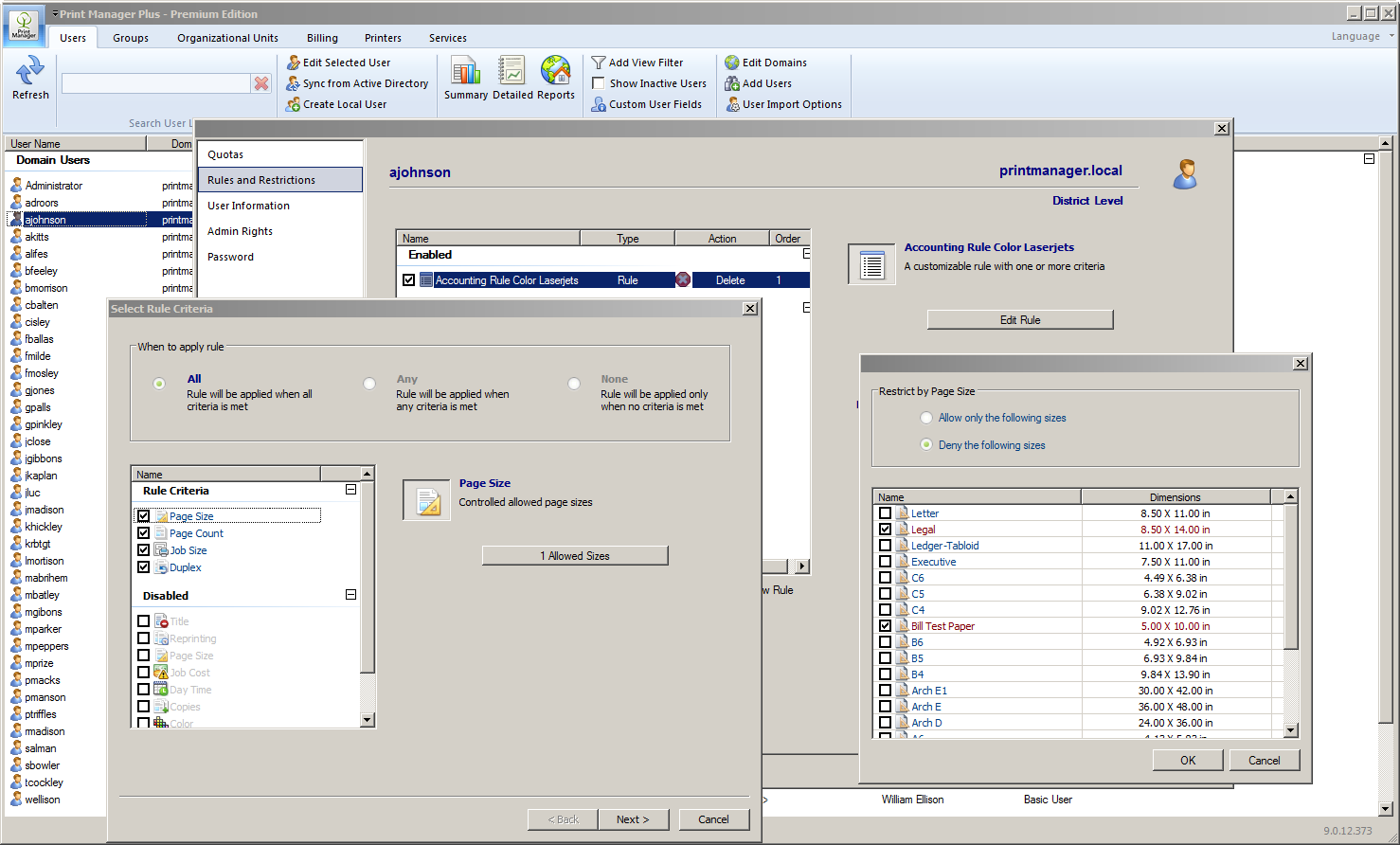The height and width of the screenshot is (845, 1400).
Task: Select the None criteria radio button
Action: tap(574, 384)
